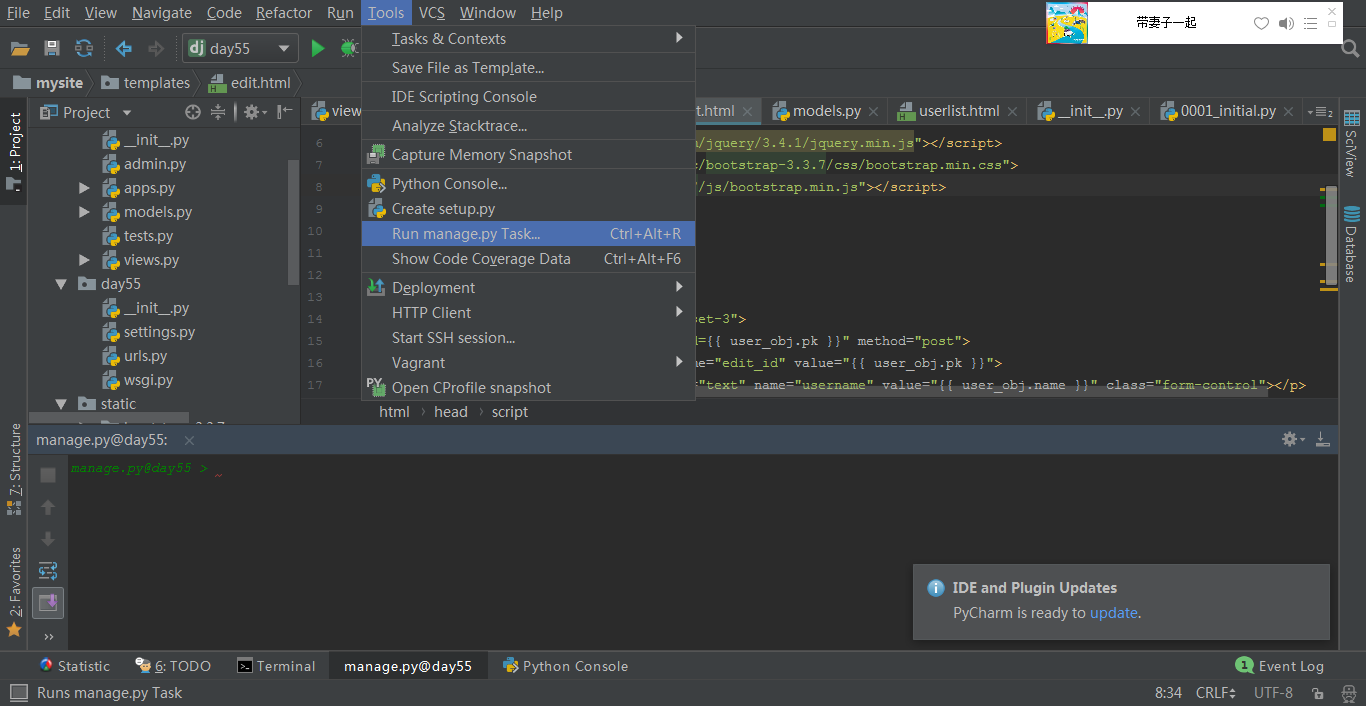This screenshot has height=706, width=1366.
Task: Hide the manage.py tool window icon
Action: click(x=1322, y=439)
